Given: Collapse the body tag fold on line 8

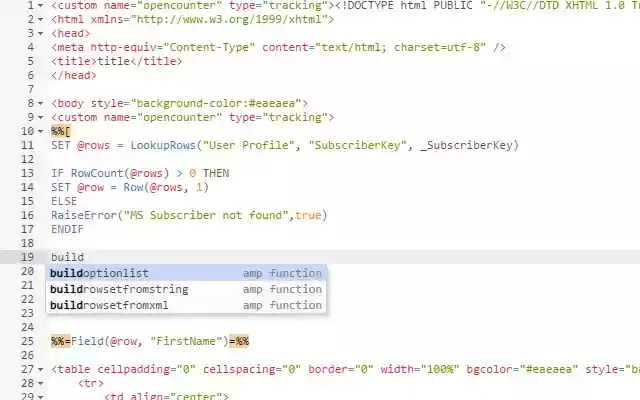Looking at the screenshot, I should coord(40,103).
